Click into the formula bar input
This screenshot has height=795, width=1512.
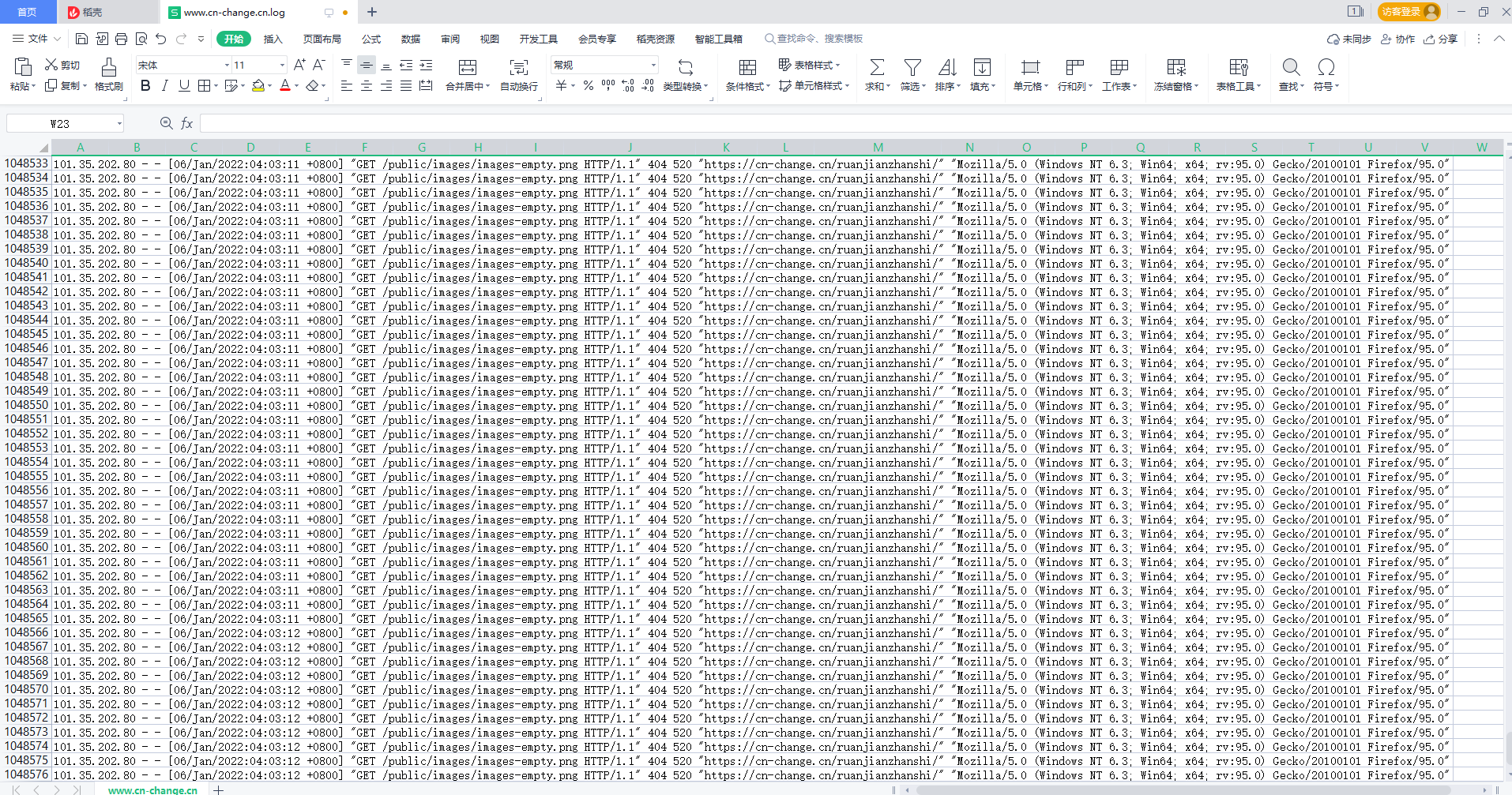(856, 123)
